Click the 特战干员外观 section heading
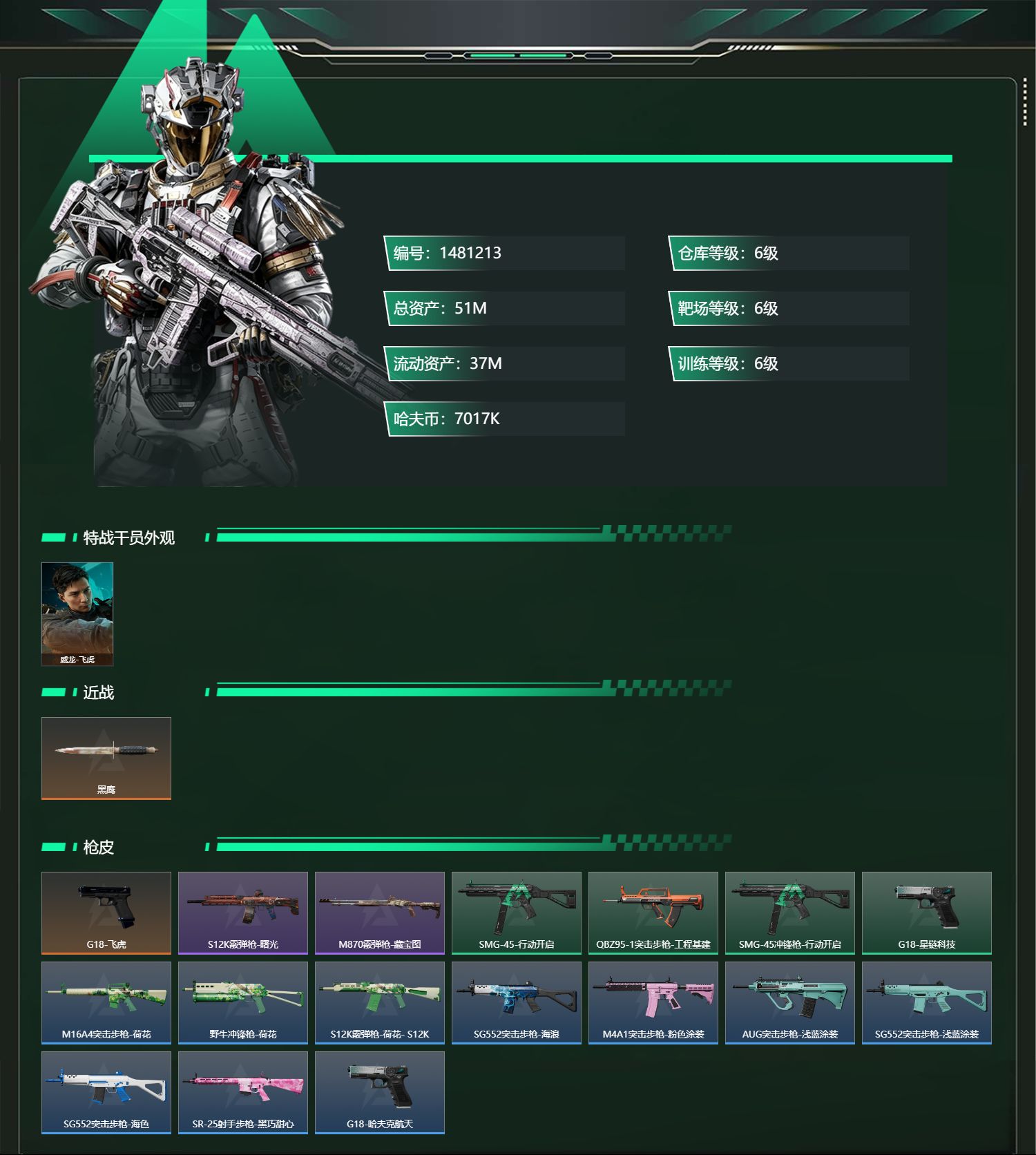Screen dimensions: 1036x1155 click(129, 537)
